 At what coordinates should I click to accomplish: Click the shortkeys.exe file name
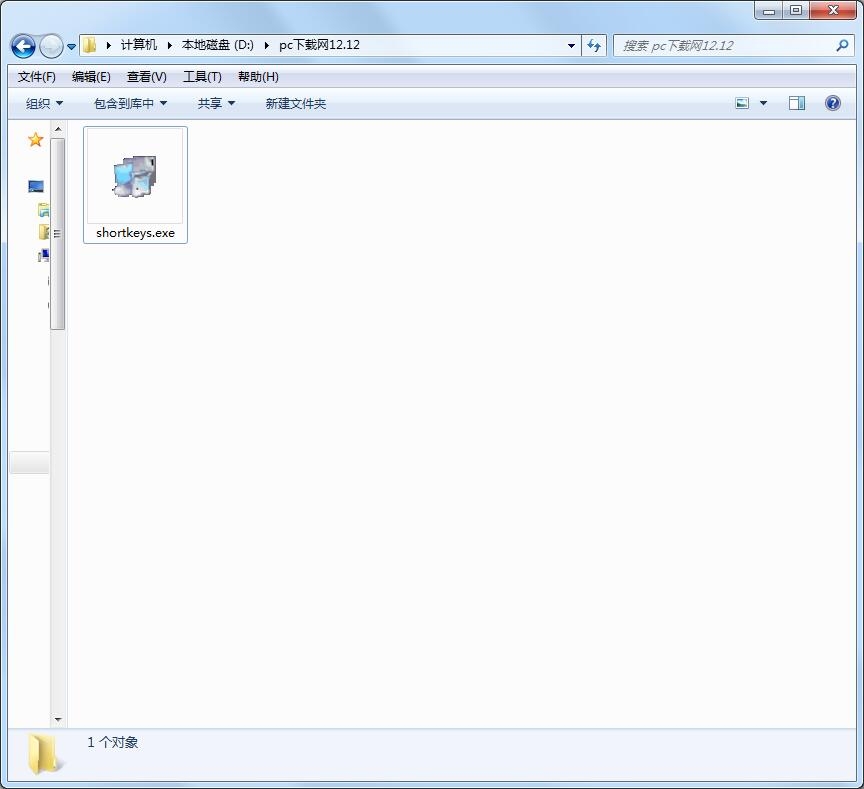[136, 233]
